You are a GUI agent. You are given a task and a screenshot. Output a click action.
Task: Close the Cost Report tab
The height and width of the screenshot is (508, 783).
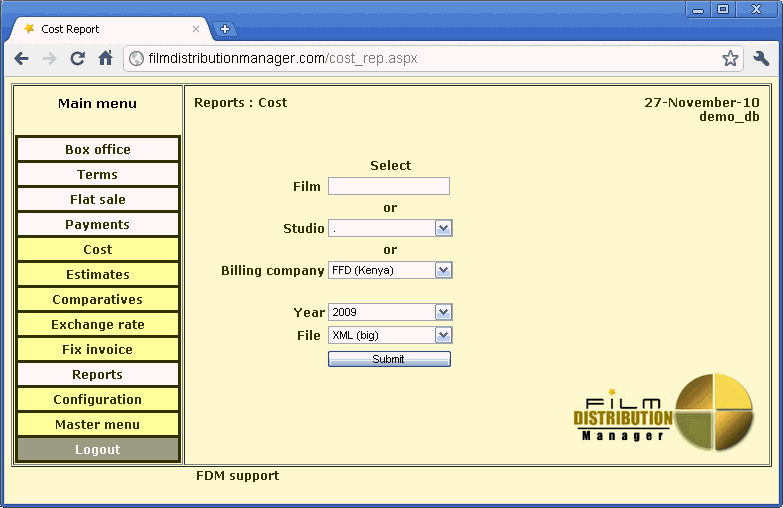196,29
